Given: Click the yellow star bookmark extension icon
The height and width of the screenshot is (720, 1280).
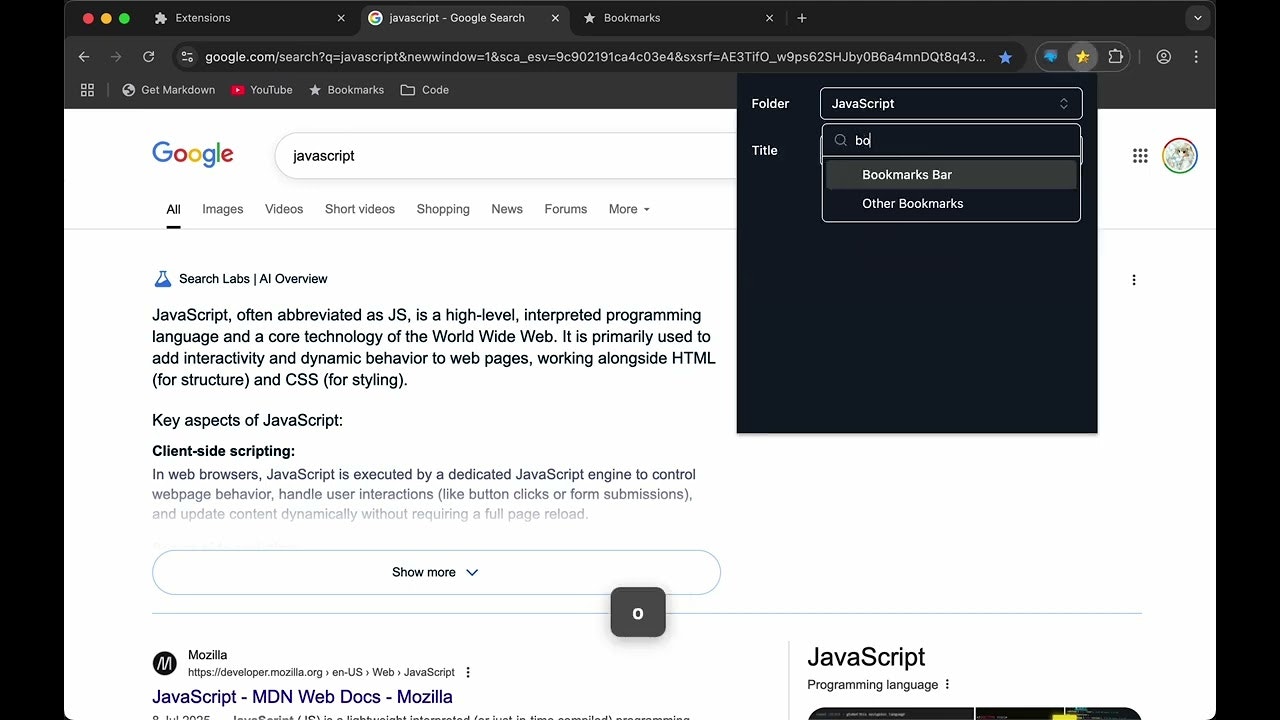Looking at the screenshot, I should [1082, 57].
